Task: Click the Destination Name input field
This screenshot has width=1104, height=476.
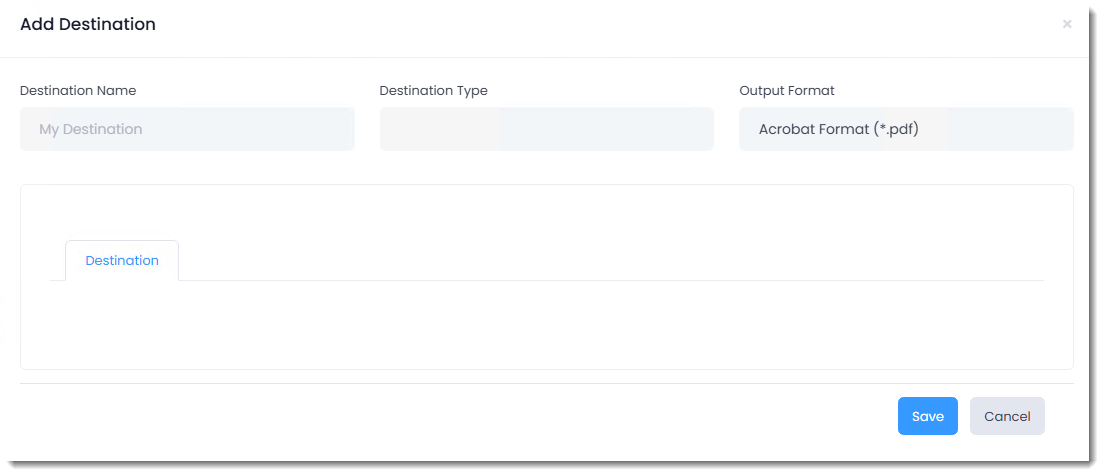Action: (x=187, y=129)
